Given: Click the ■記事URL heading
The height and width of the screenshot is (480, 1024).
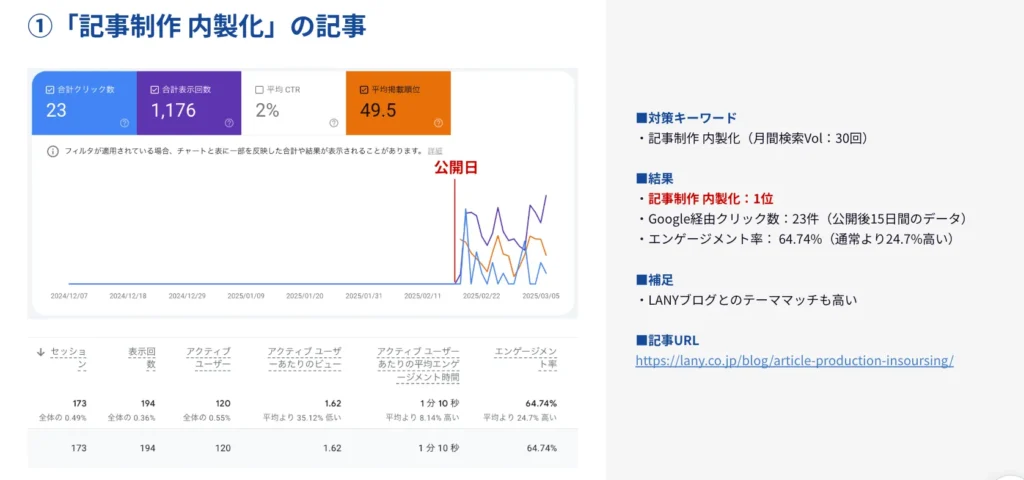Looking at the screenshot, I should coord(667,340).
